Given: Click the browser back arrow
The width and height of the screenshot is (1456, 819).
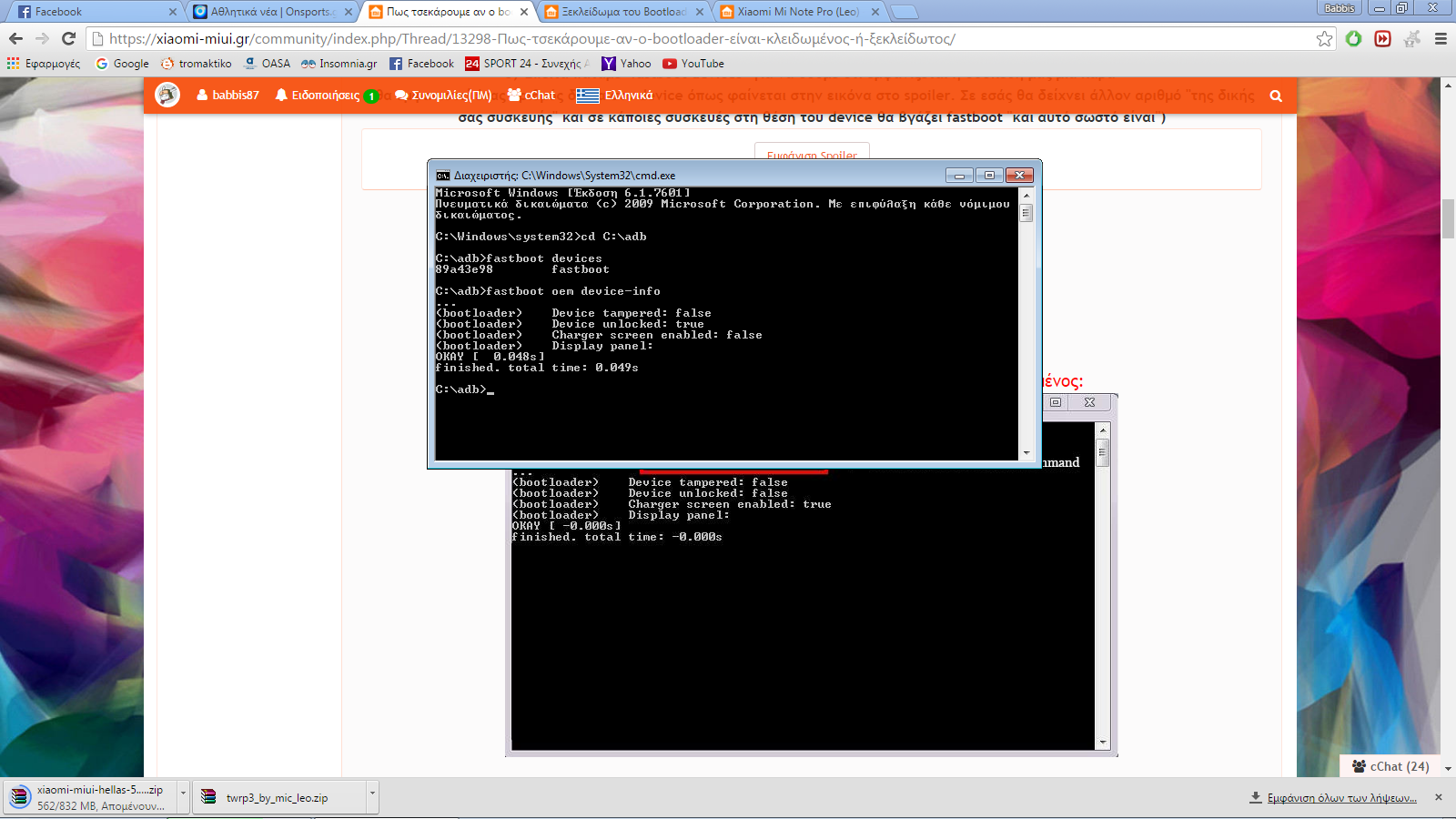Looking at the screenshot, I should [15, 38].
